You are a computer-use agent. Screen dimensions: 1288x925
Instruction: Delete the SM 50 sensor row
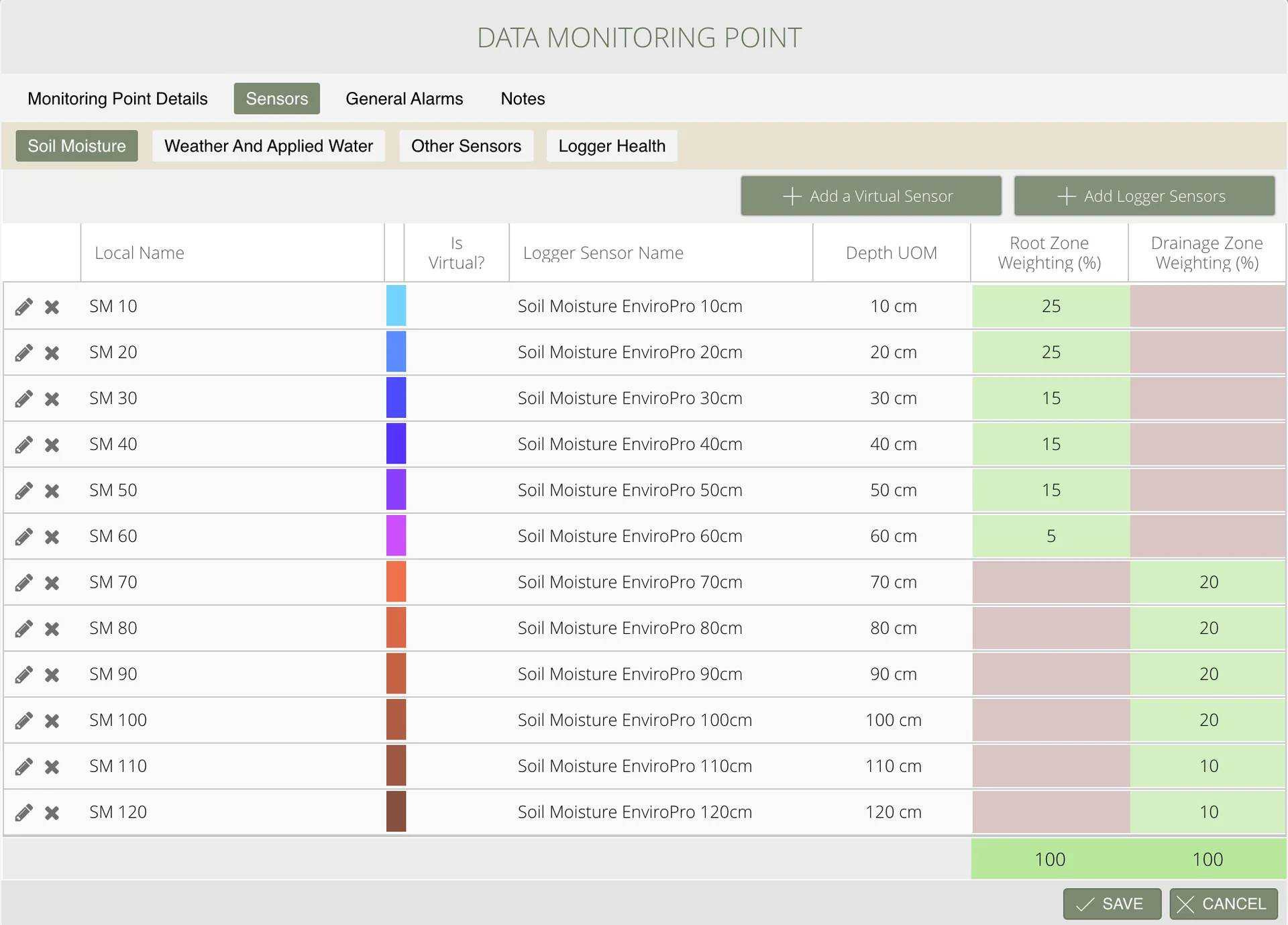pos(52,491)
